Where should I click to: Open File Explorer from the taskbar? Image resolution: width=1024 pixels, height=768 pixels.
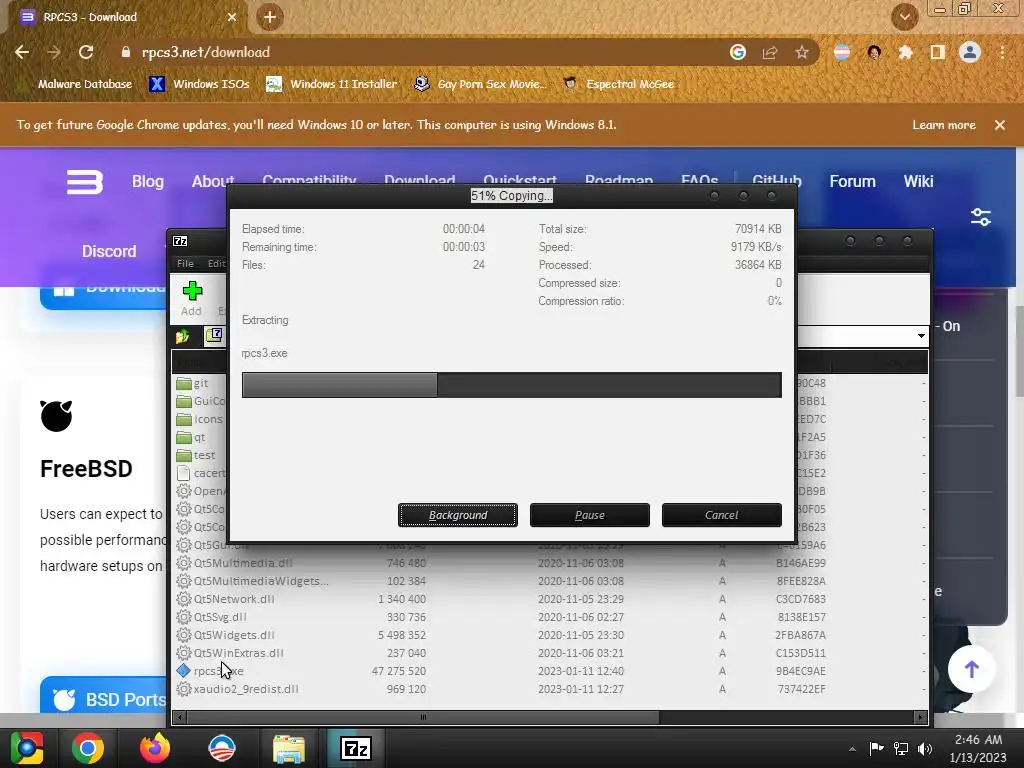[289, 748]
